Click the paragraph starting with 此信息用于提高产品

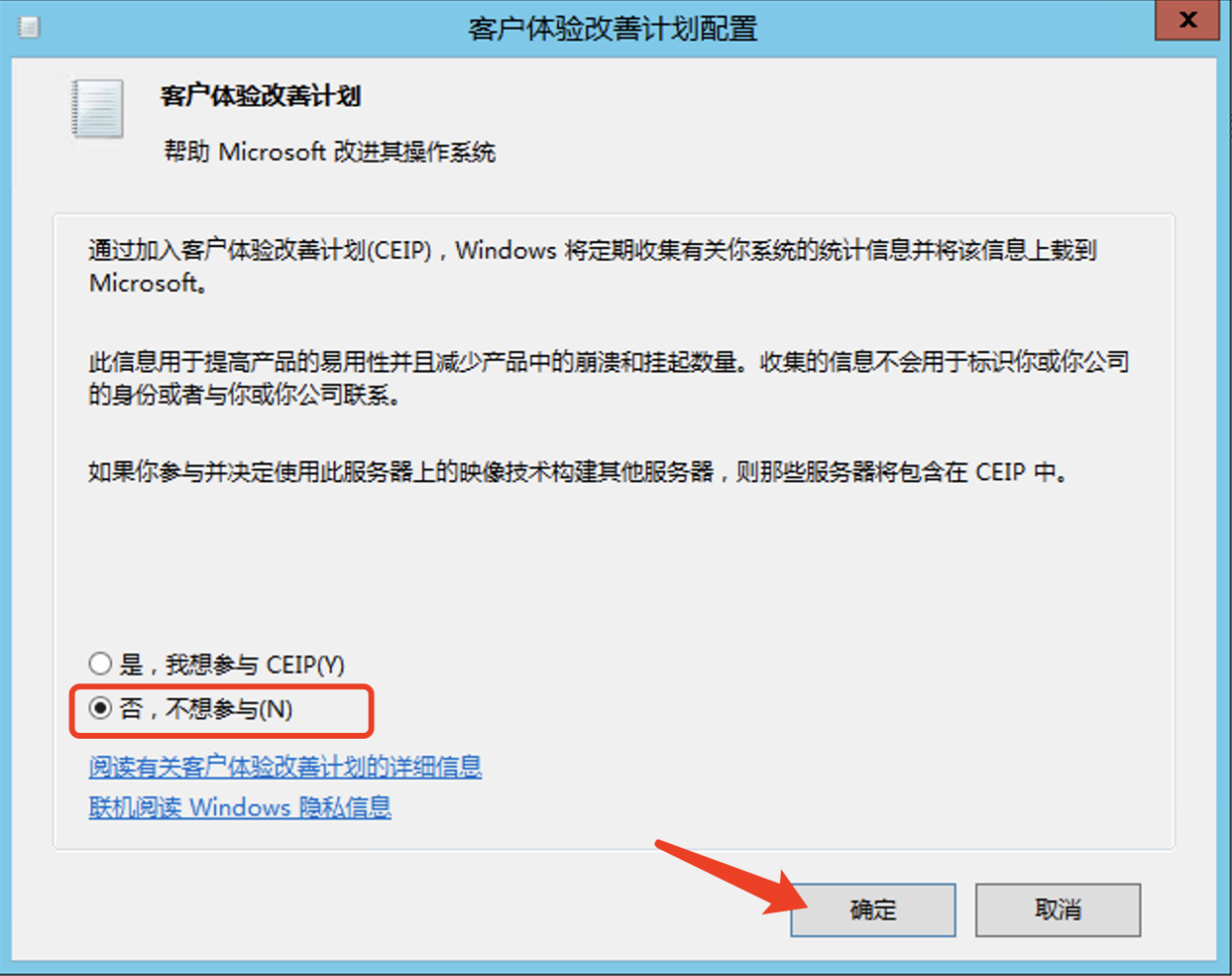point(609,378)
